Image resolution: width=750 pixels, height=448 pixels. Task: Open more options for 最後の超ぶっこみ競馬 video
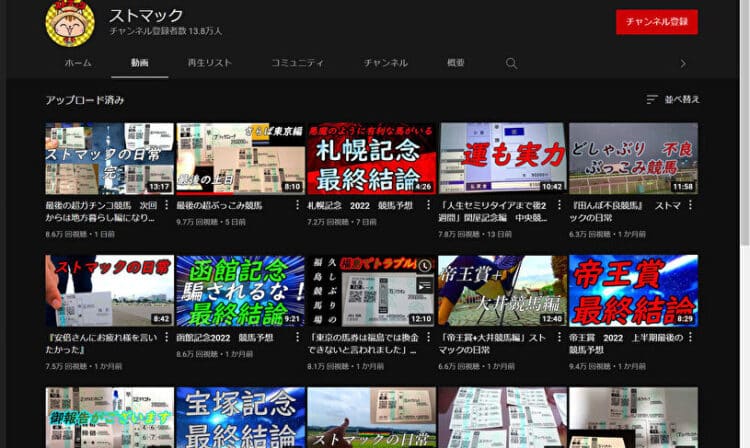(x=298, y=205)
